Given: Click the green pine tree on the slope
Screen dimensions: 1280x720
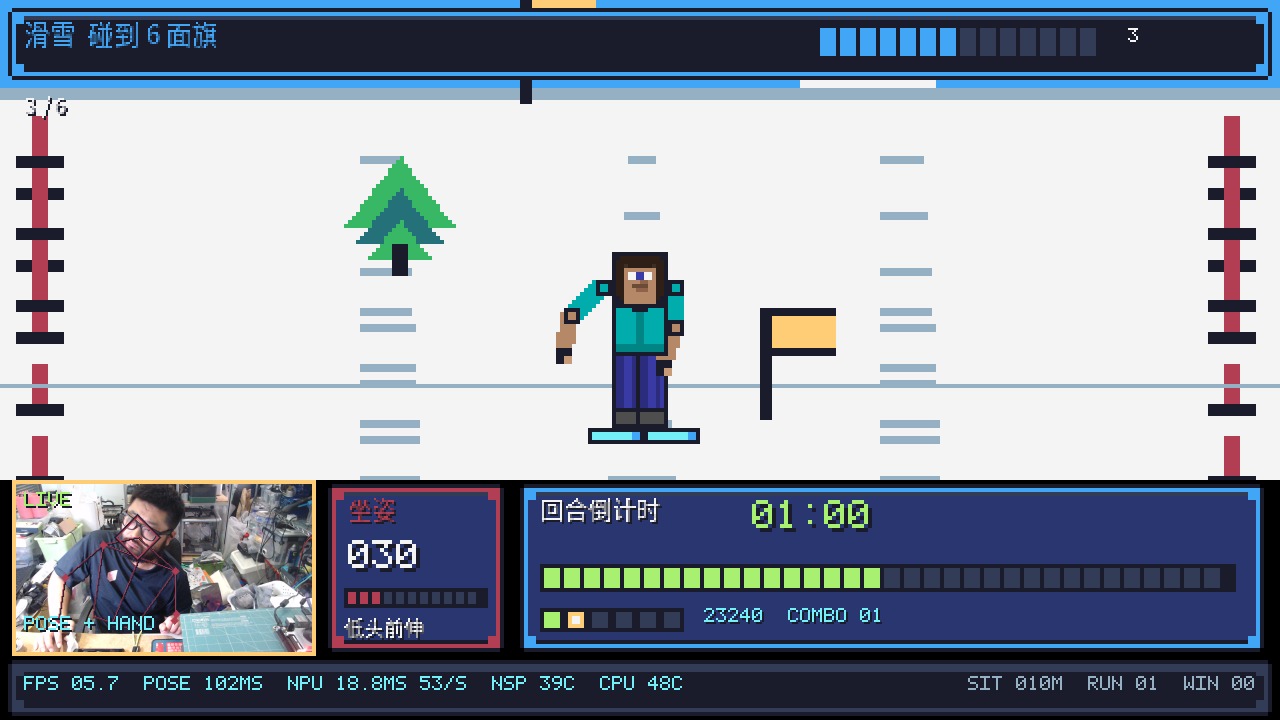Looking at the screenshot, I should [400, 216].
